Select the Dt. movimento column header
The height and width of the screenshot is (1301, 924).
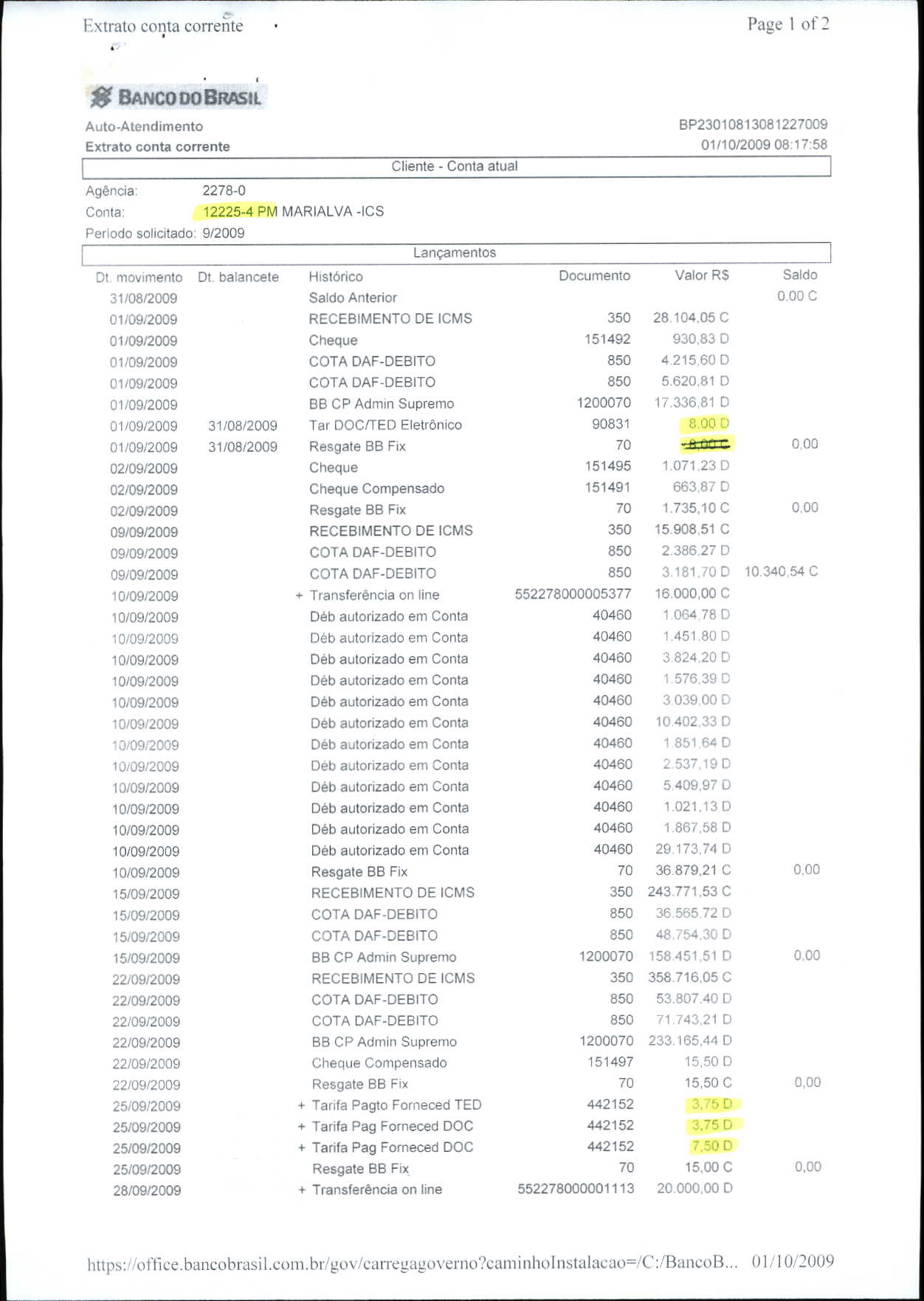tap(139, 278)
